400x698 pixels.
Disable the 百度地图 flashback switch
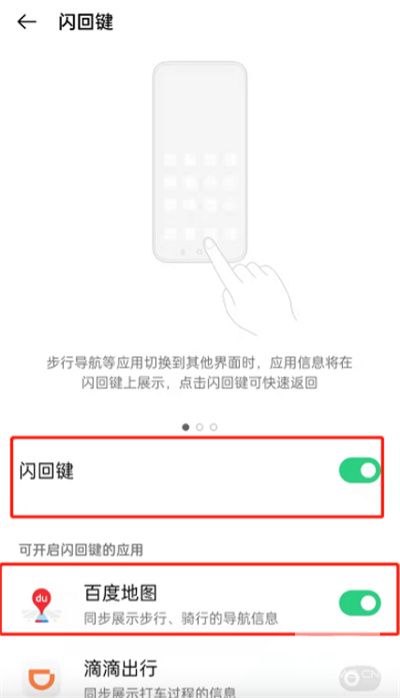360,604
